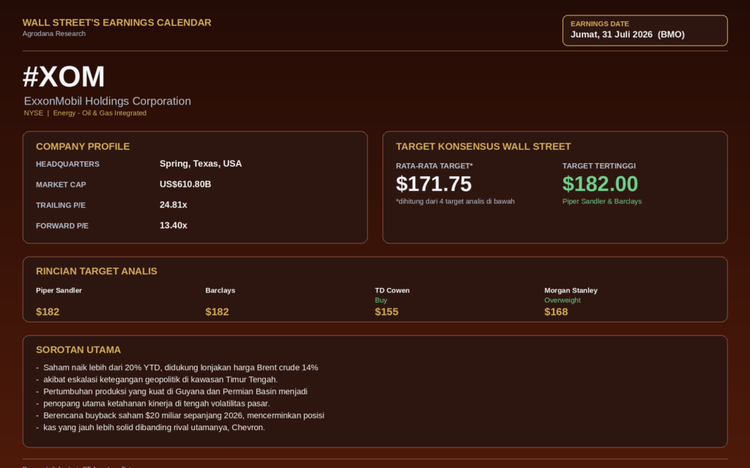Click the green "Piper Sandler & Barclays" caption
Screen dimensions: 750x468
pos(602,201)
